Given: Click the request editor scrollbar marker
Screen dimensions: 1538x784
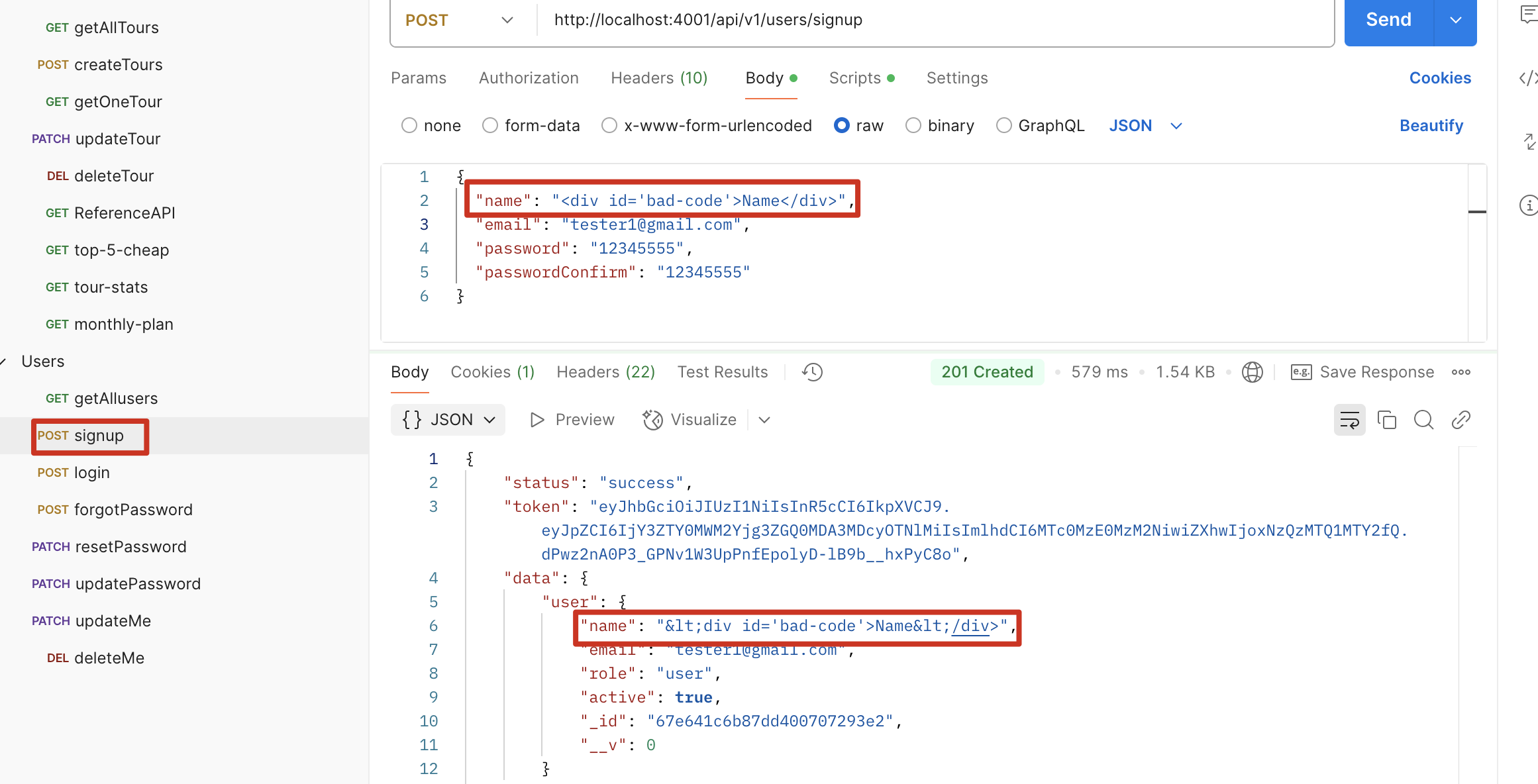Looking at the screenshot, I should [1477, 212].
